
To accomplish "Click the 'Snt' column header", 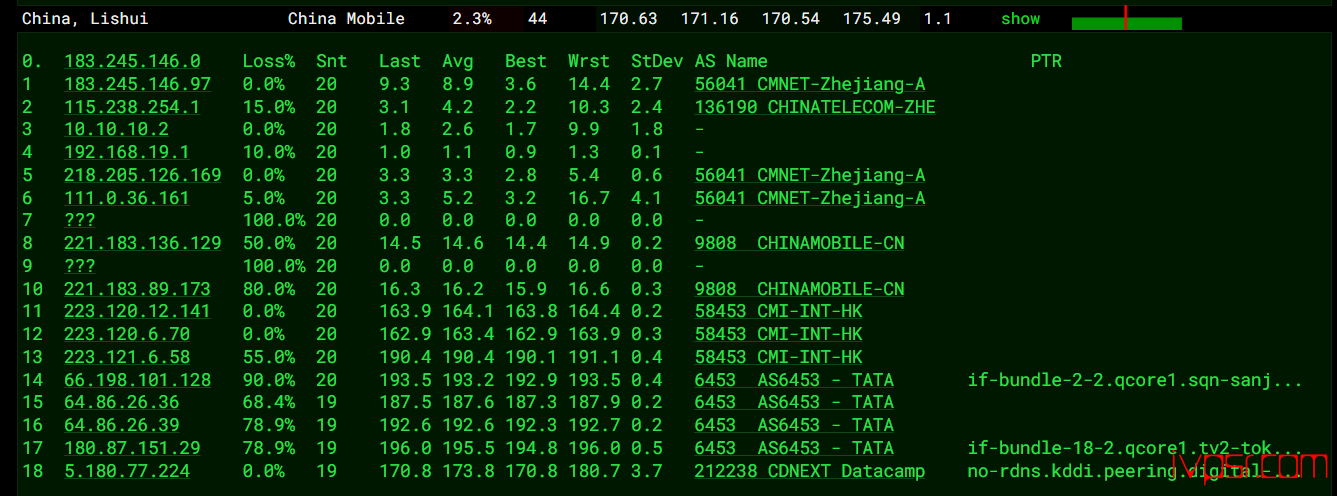I will pyautogui.click(x=331, y=61).
